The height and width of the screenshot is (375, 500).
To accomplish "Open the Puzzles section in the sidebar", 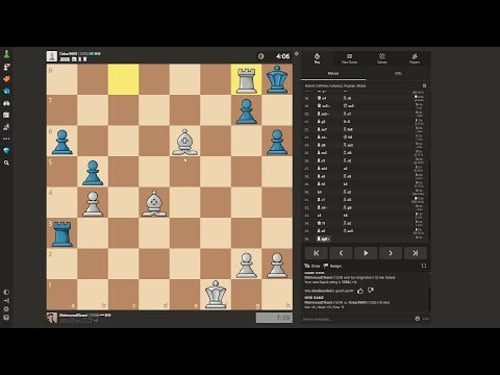I will (6, 79).
